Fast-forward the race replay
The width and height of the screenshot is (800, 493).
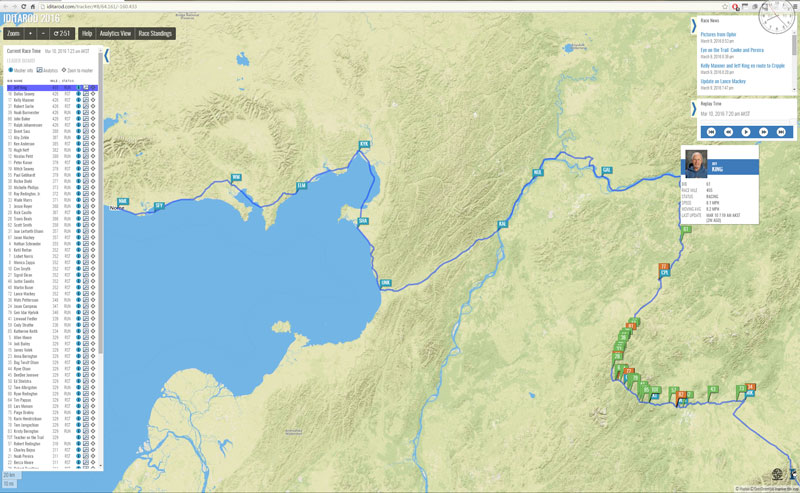click(x=763, y=132)
